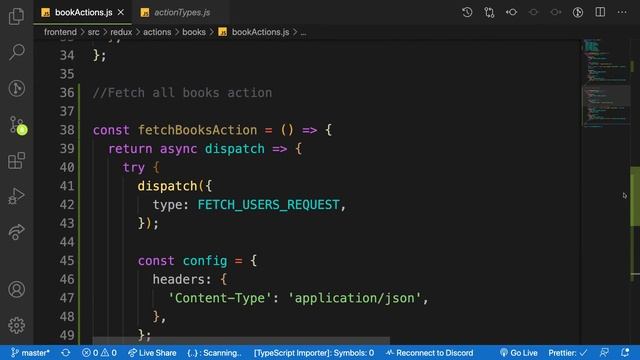Viewport: 640px width, 360px height.
Task: Open the Run and Debug view
Action: coord(16,196)
